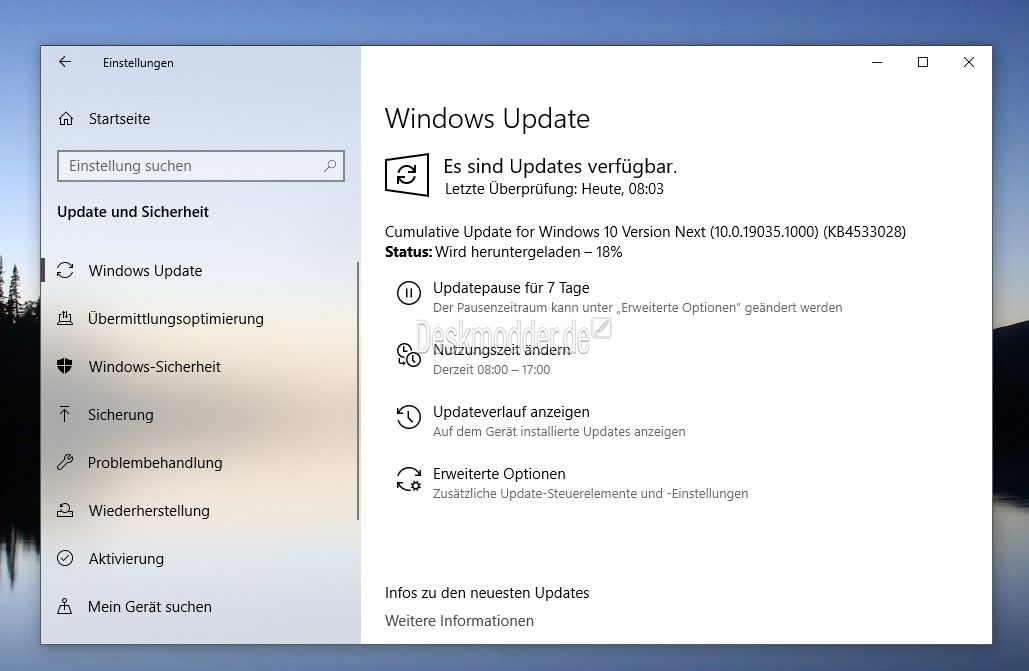Image resolution: width=1029 pixels, height=671 pixels.
Task: Click the Cumulative Update KB4533028 text
Action: [x=645, y=232]
